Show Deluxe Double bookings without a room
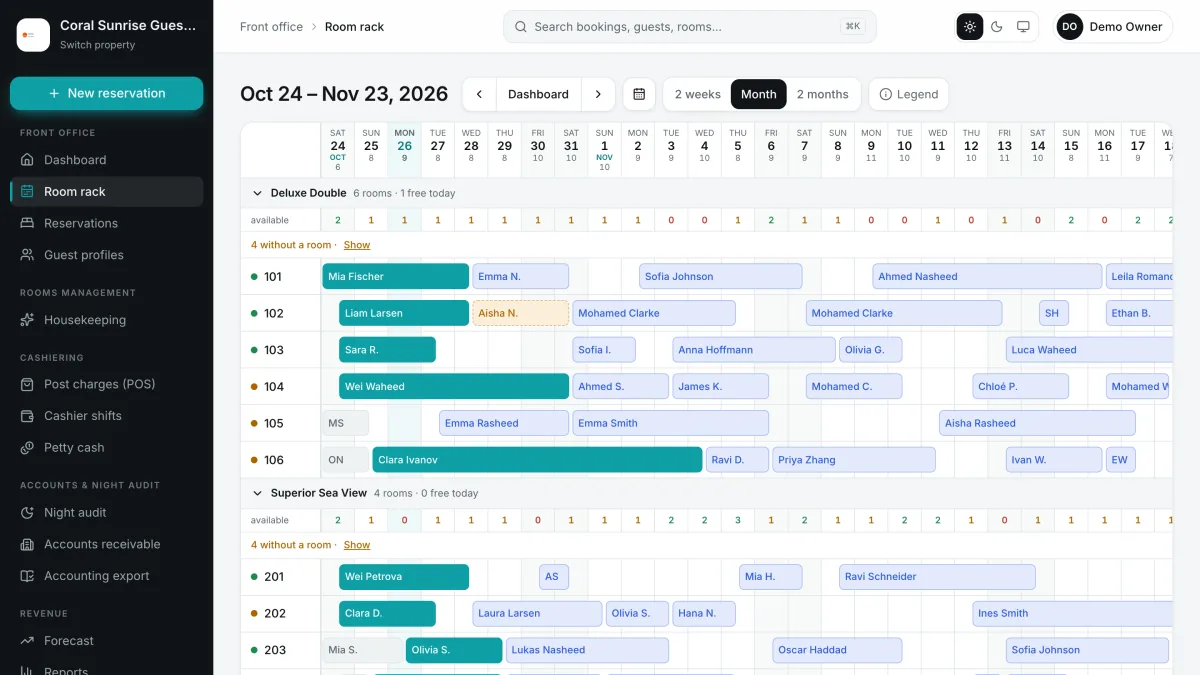This screenshot has width=1200, height=675. click(x=357, y=245)
